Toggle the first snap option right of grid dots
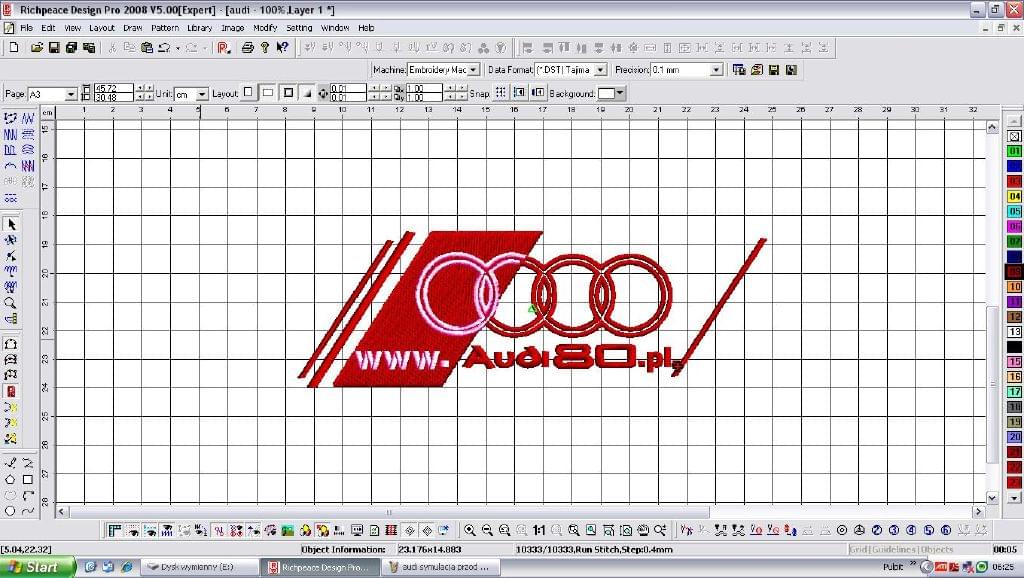Screen dimensions: 1024x578 [519, 93]
